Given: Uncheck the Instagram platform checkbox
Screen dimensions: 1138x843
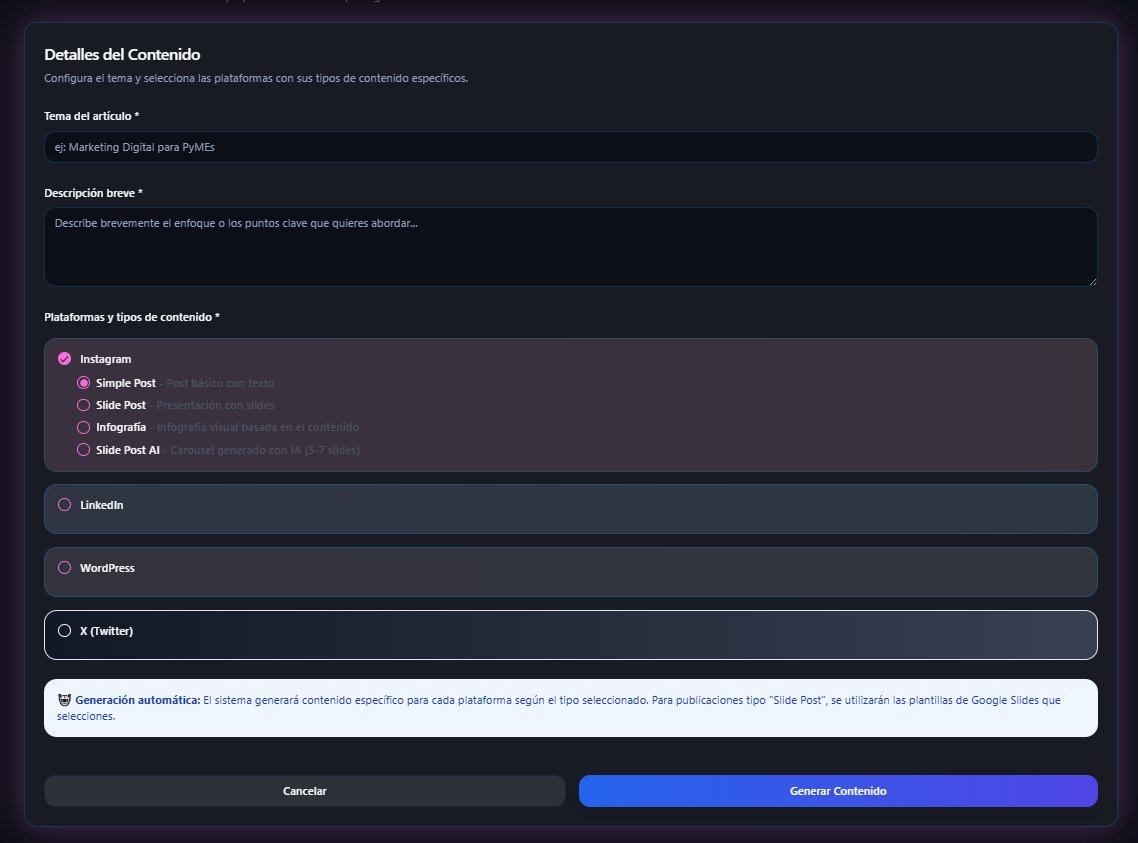Looking at the screenshot, I should pos(65,359).
